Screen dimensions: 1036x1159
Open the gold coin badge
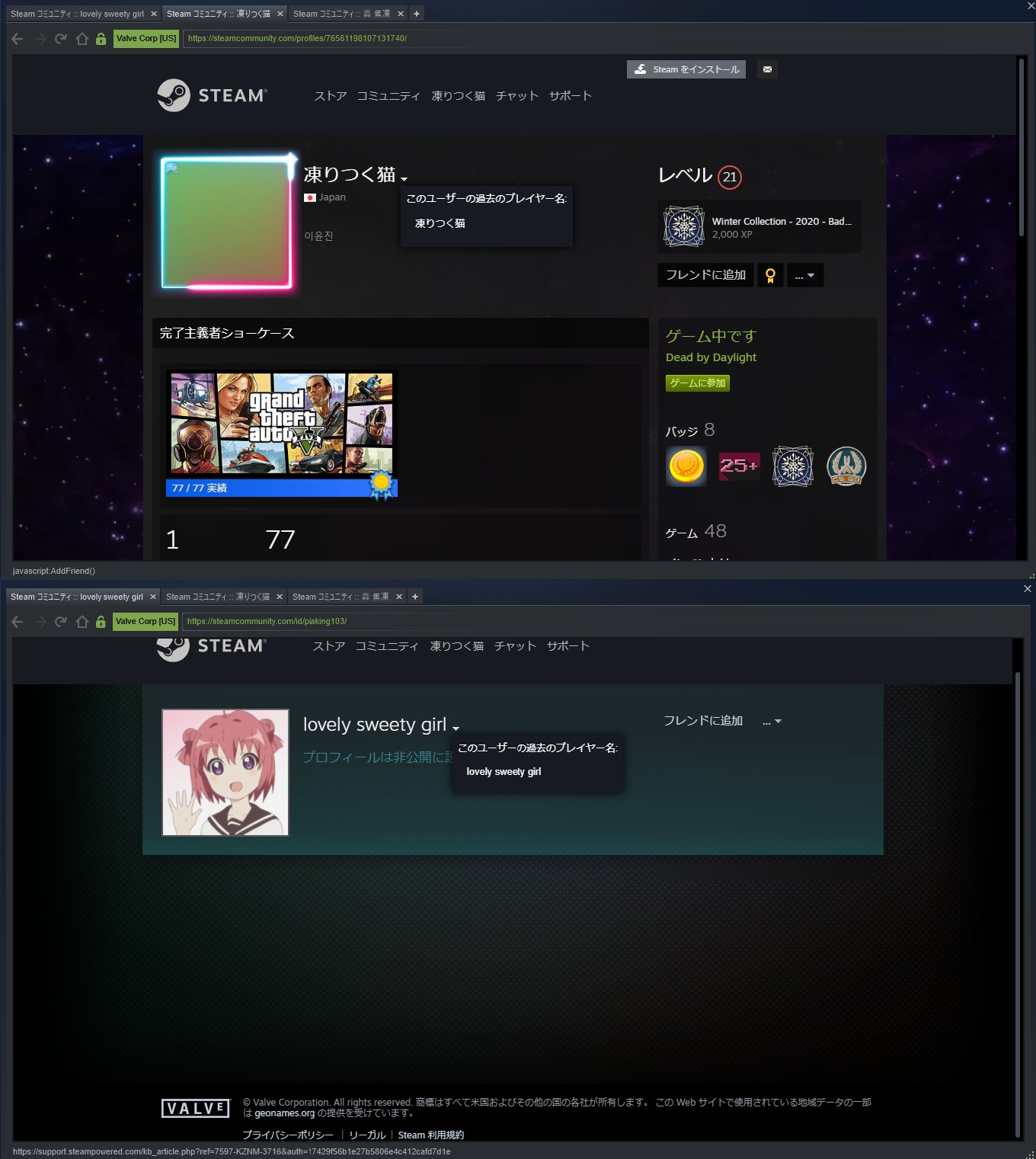tap(686, 466)
